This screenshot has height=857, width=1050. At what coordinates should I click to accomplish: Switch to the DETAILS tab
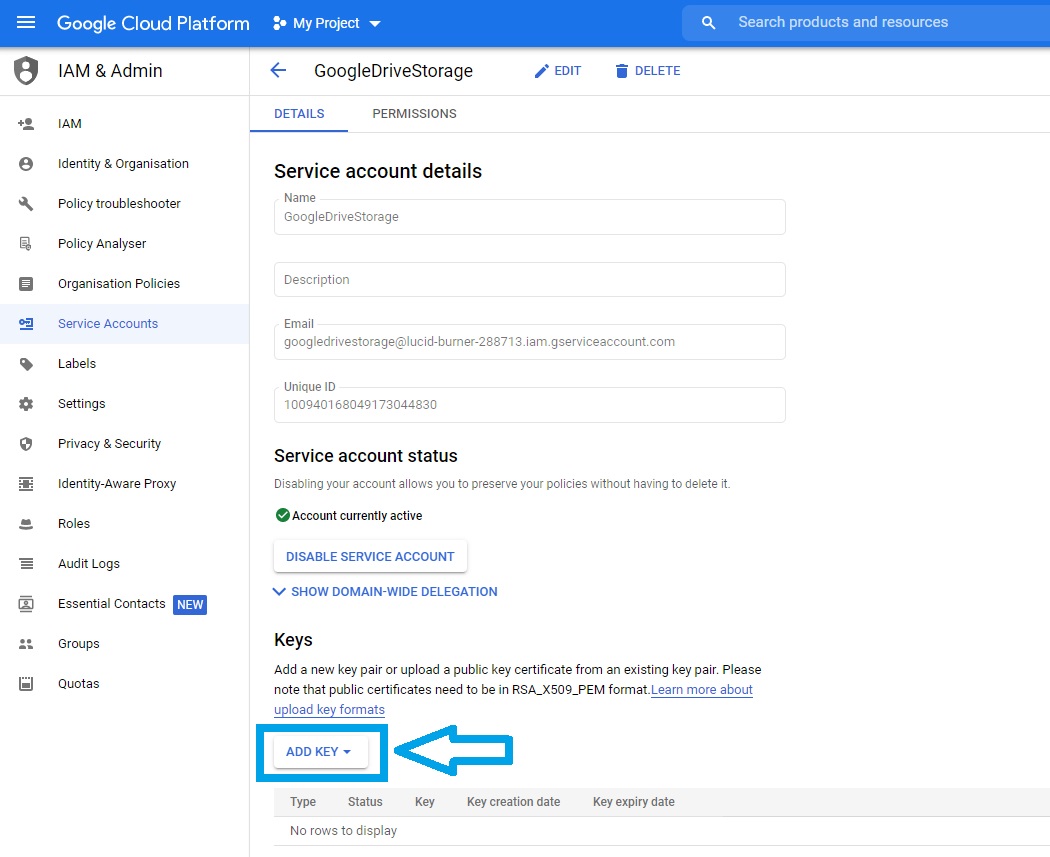point(299,114)
